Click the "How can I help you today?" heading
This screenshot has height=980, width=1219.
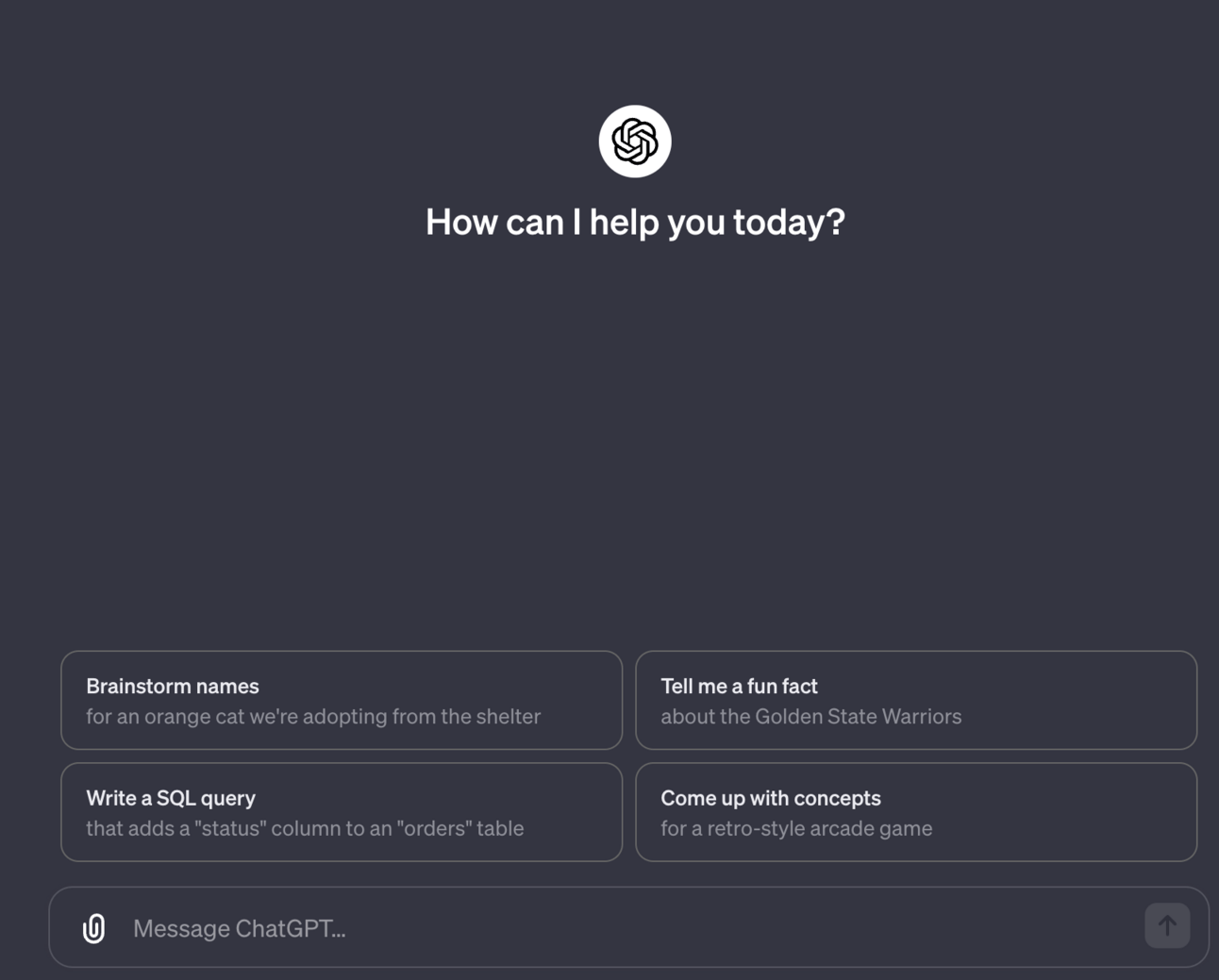tap(635, 223)
